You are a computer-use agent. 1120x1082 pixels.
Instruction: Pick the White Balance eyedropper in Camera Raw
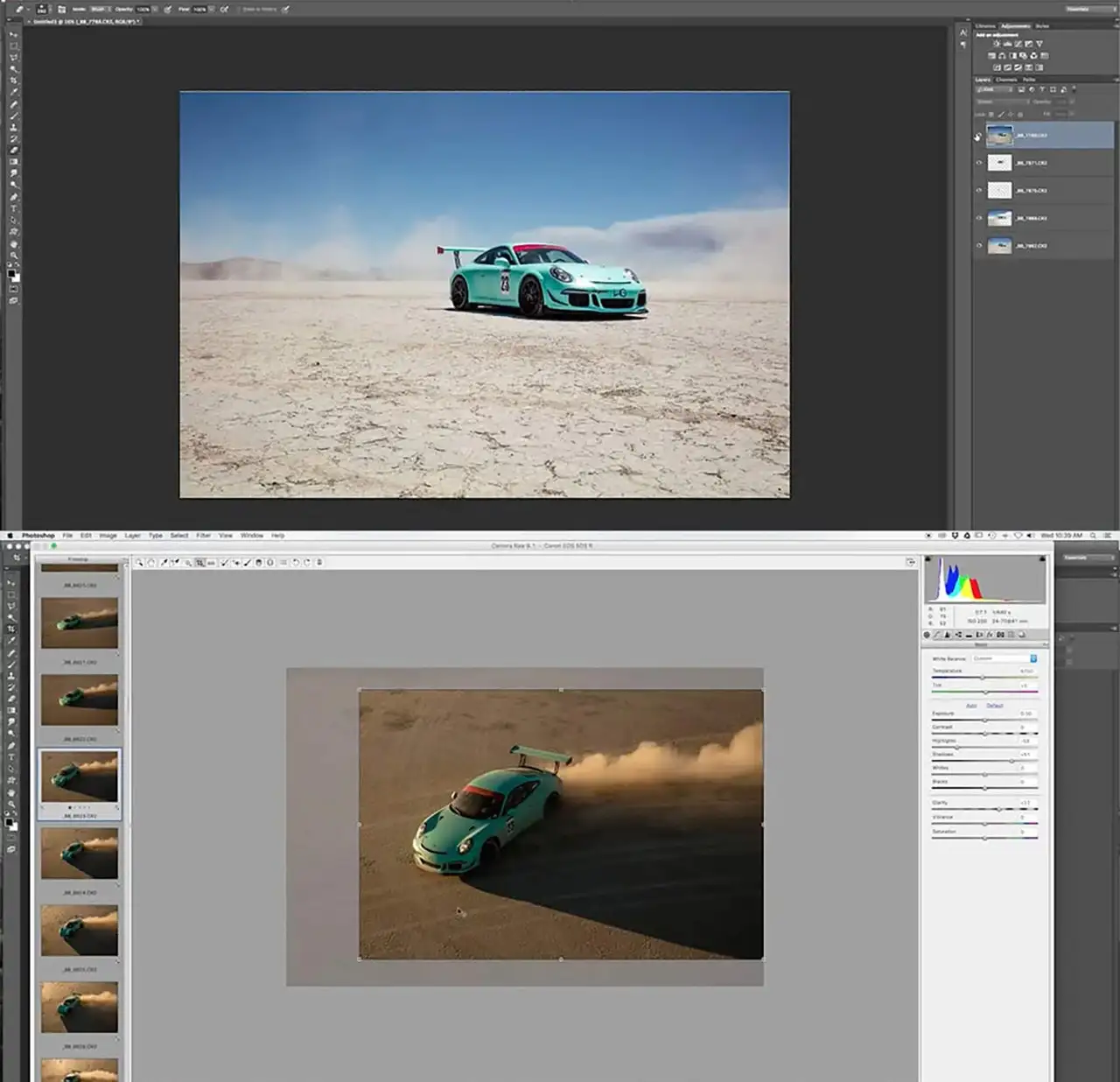164,563
